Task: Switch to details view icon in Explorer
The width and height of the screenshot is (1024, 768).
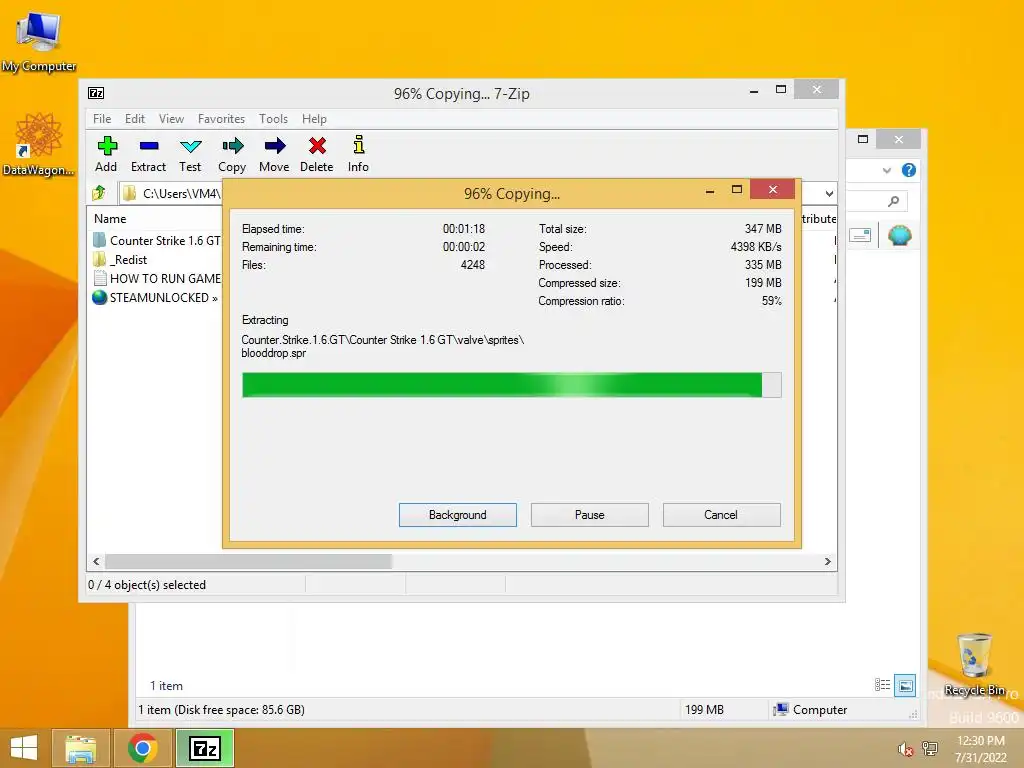Action: coord(882,684)
